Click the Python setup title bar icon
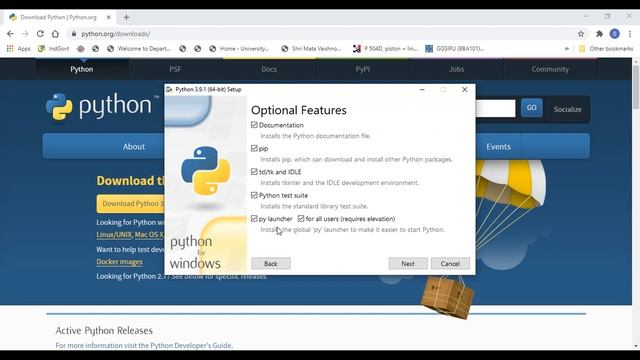 click(169, 89)
